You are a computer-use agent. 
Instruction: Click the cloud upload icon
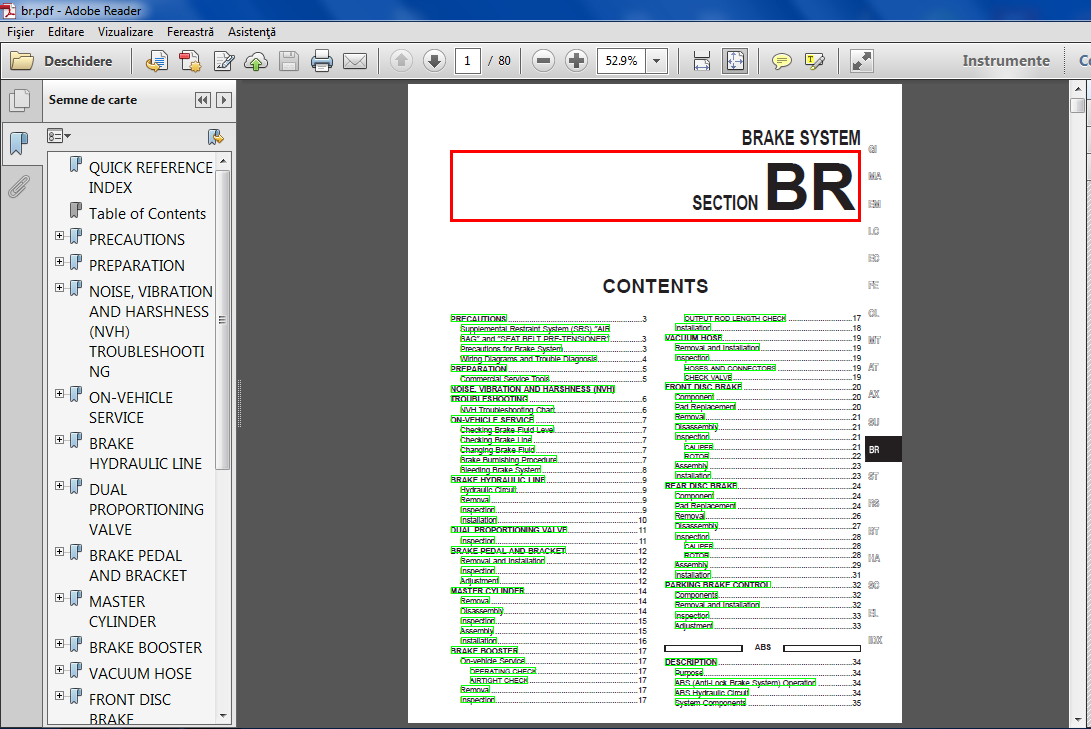(256, 61)
